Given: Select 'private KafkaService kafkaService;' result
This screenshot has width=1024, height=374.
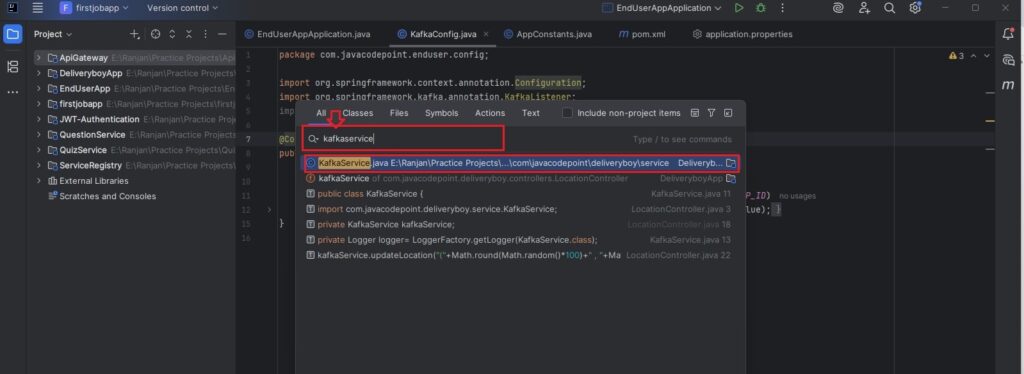Looking at the screenshot, I should point(521,225).
